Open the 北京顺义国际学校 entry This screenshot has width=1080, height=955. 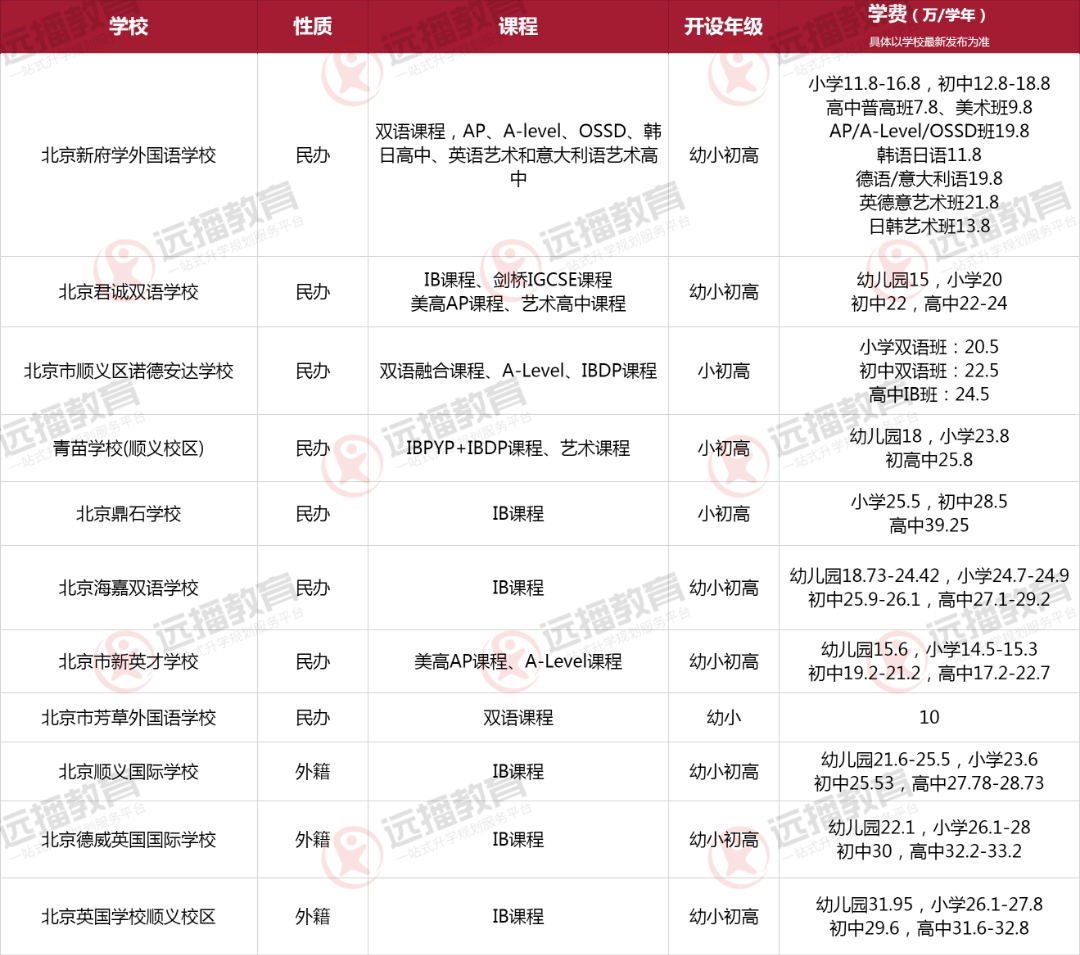coord(128,772)
